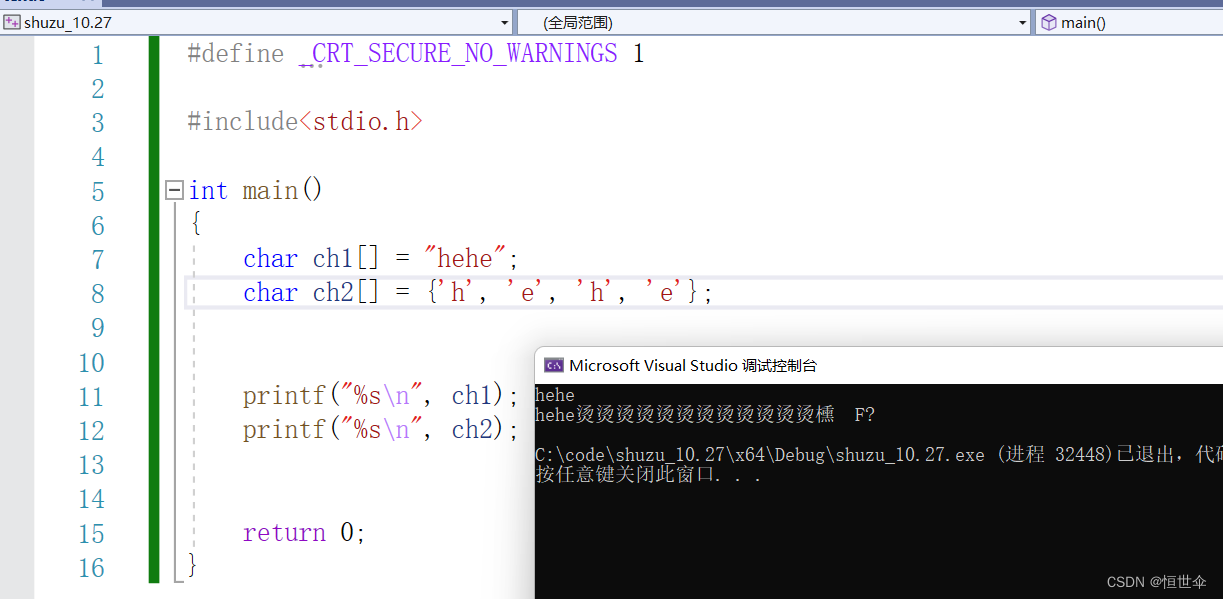The width and height of the screenshot is (1223, 599).
Task: Select line number 3 in the gutter
Action: click(97, 123)
